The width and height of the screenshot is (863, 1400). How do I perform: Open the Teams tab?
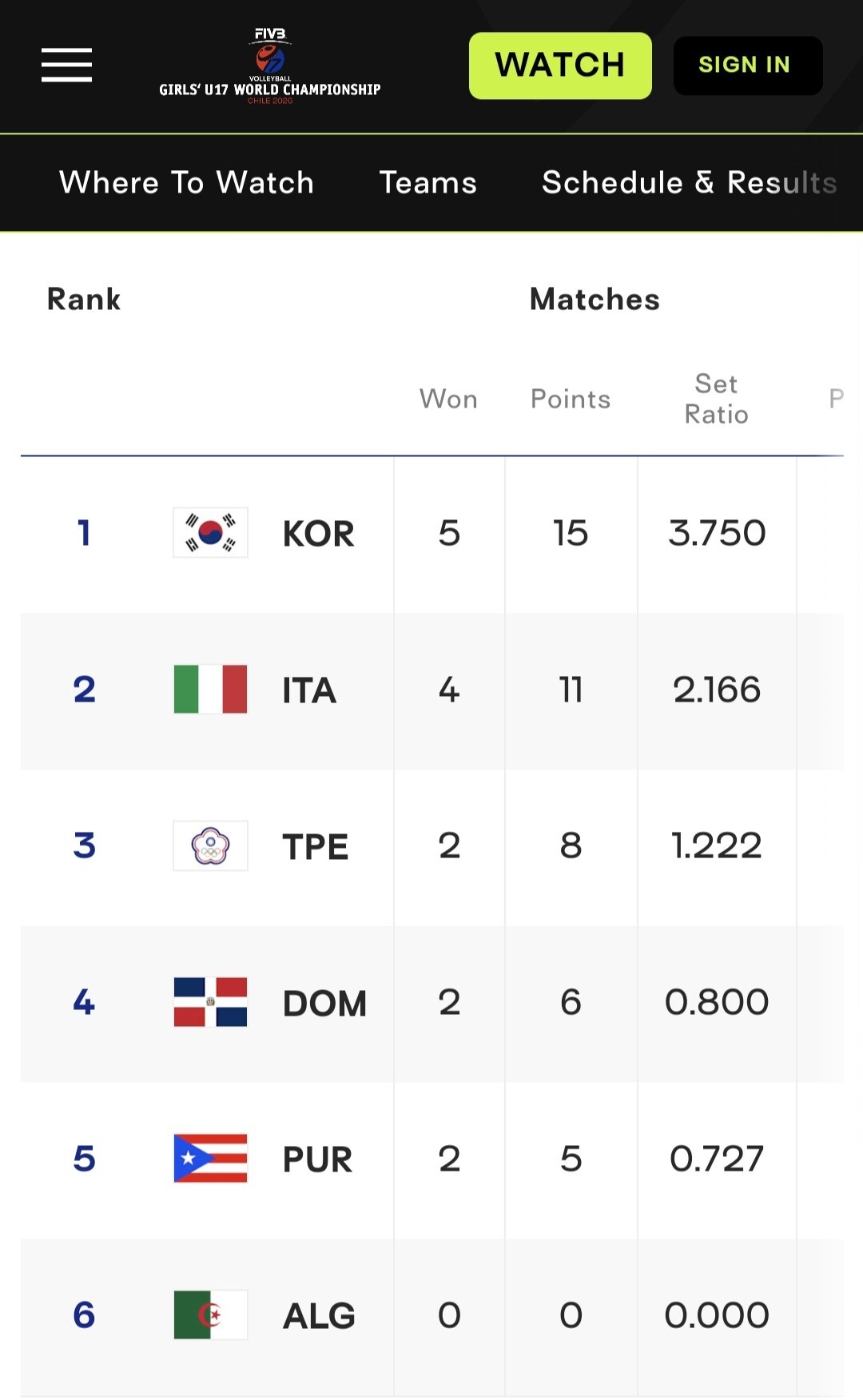[x=428, y=182]
